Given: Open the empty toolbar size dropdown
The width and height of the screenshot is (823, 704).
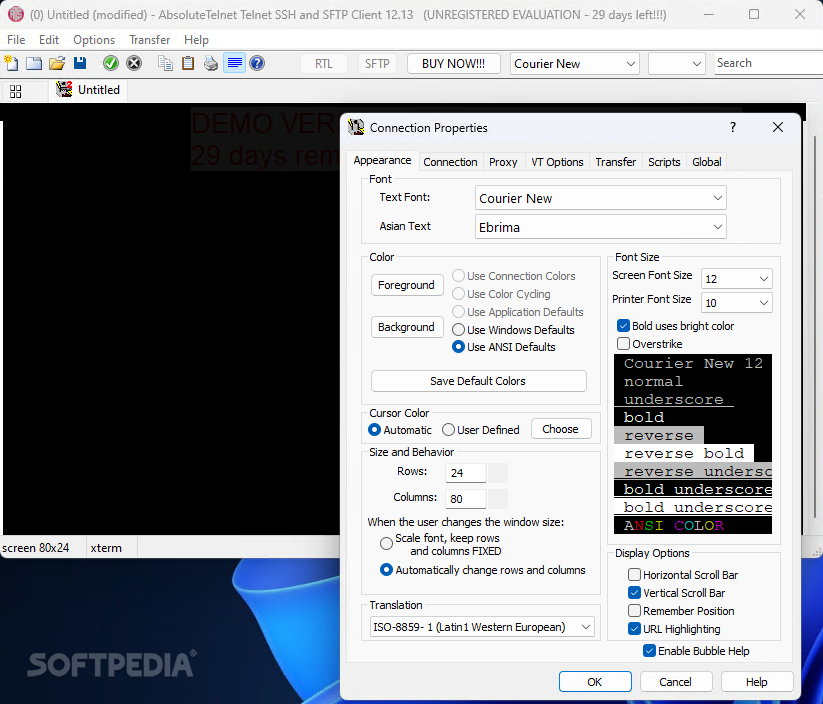Looking at the screenshot, I should pos(677,64).
